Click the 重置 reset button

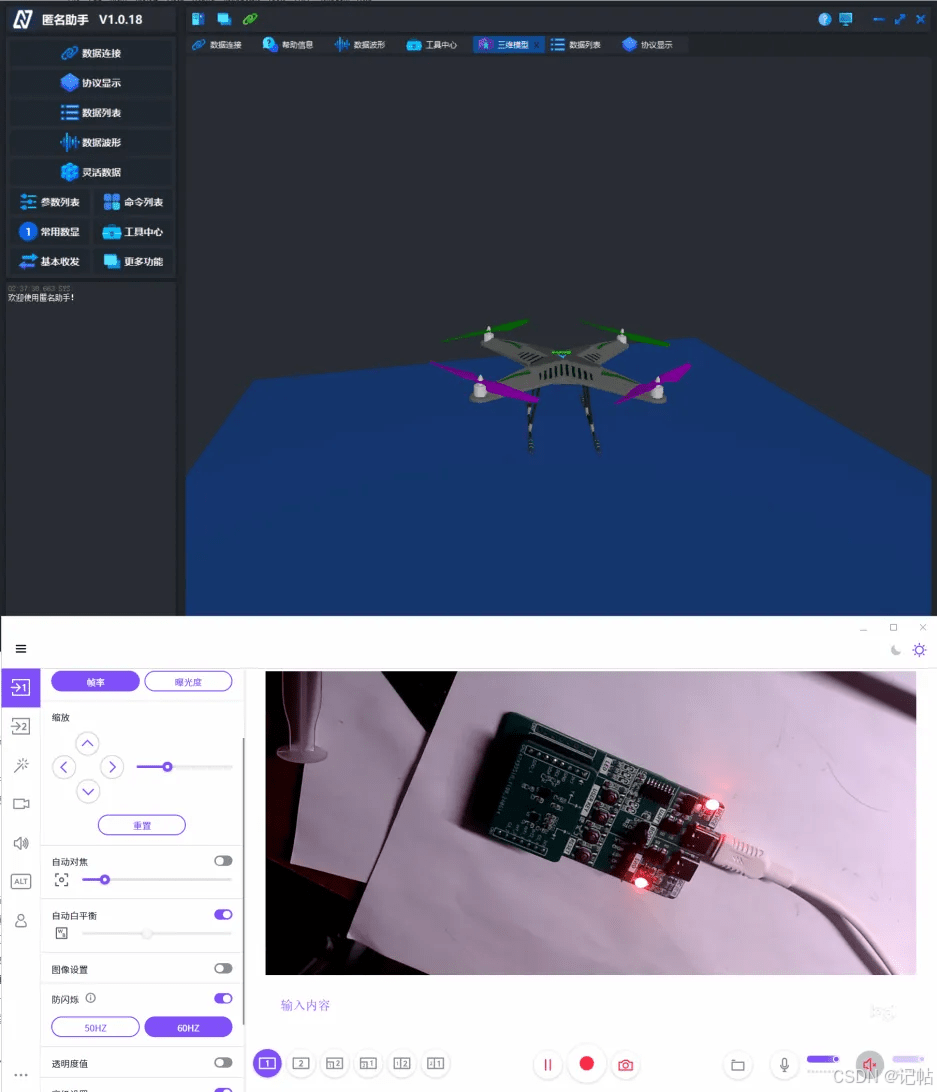(x=141, y=825)
